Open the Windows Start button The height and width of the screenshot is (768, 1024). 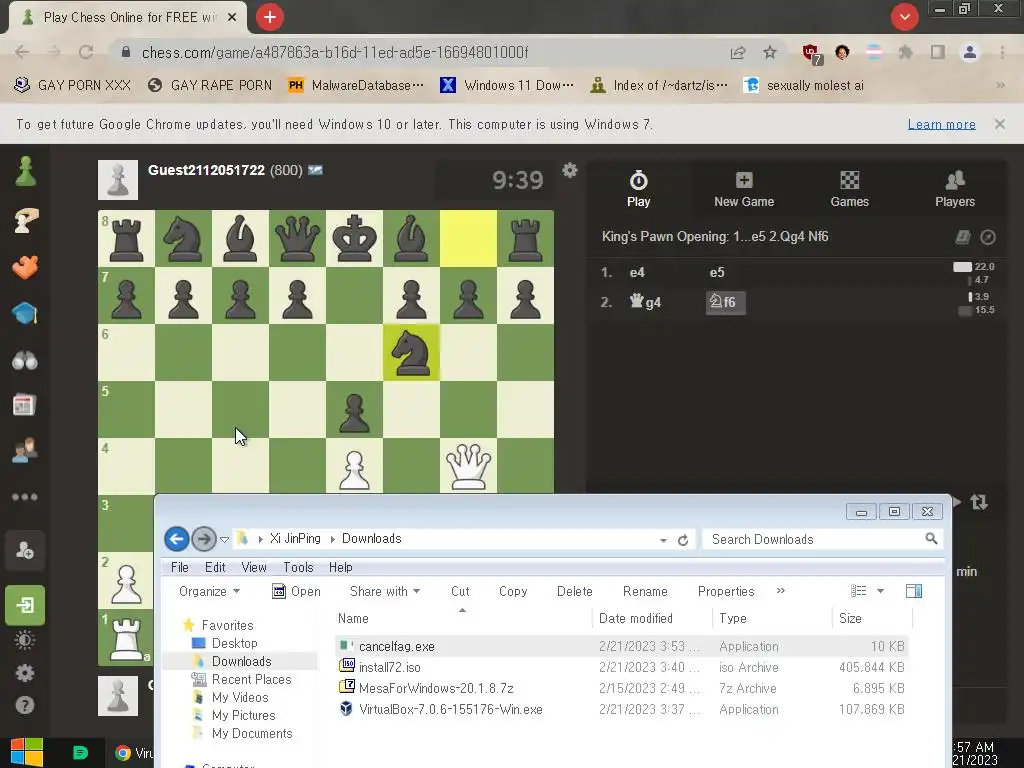click(27, 752)
